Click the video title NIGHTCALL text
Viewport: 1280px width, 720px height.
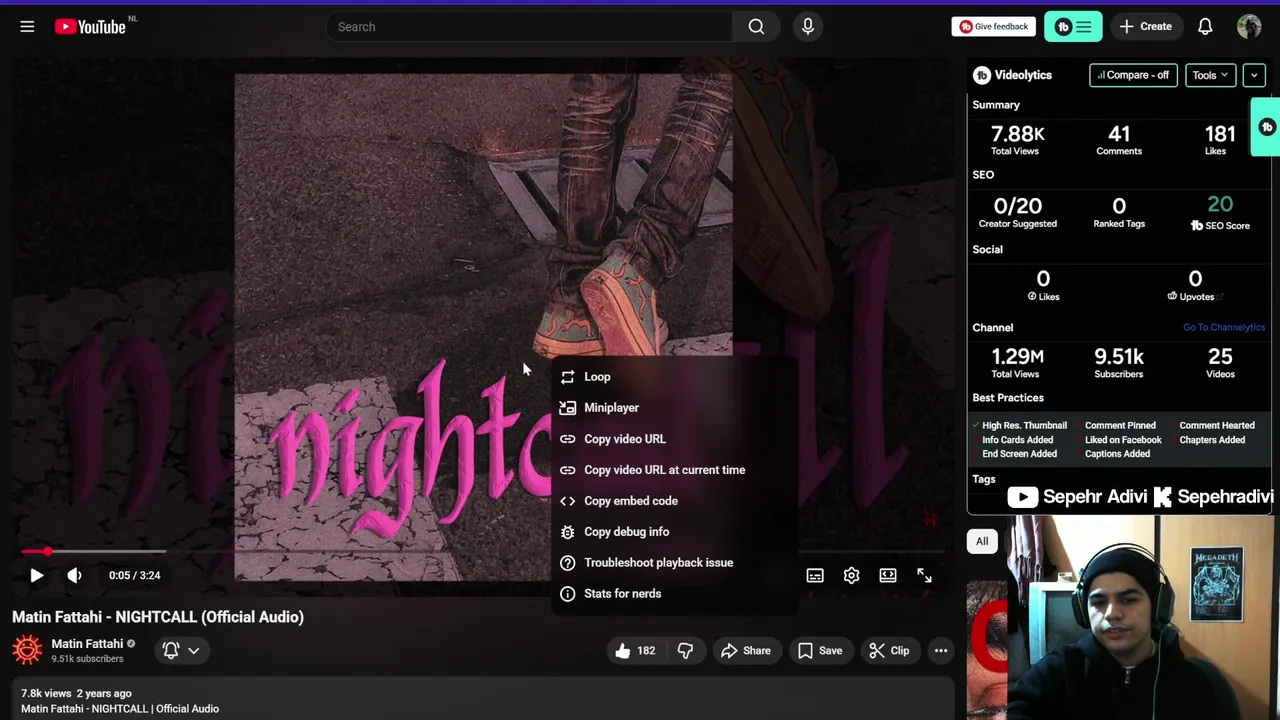point(158,617)
